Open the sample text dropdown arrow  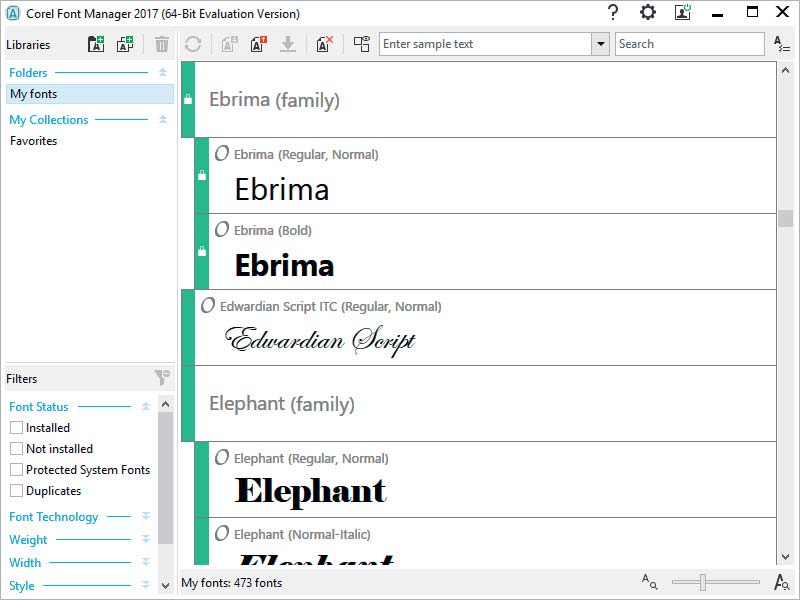tap(601, 44)
